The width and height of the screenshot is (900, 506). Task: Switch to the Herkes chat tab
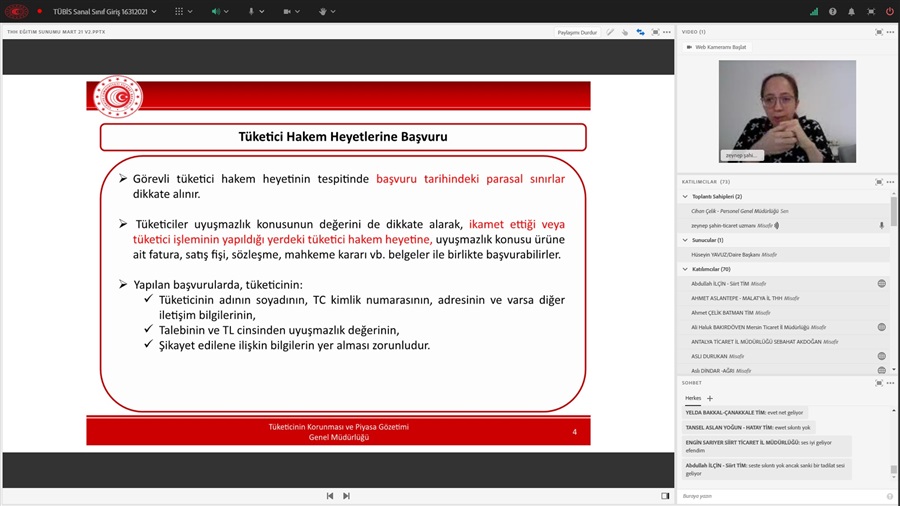click(x=693, y=398)
